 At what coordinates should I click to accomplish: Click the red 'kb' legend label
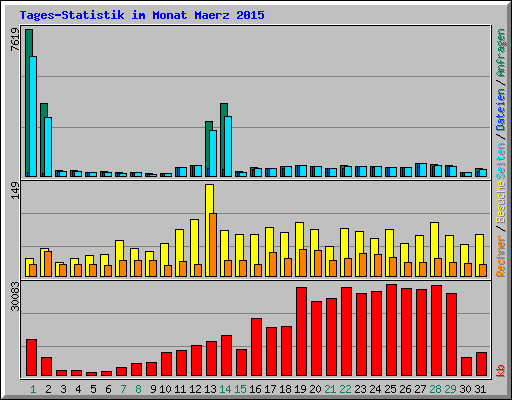501,371
